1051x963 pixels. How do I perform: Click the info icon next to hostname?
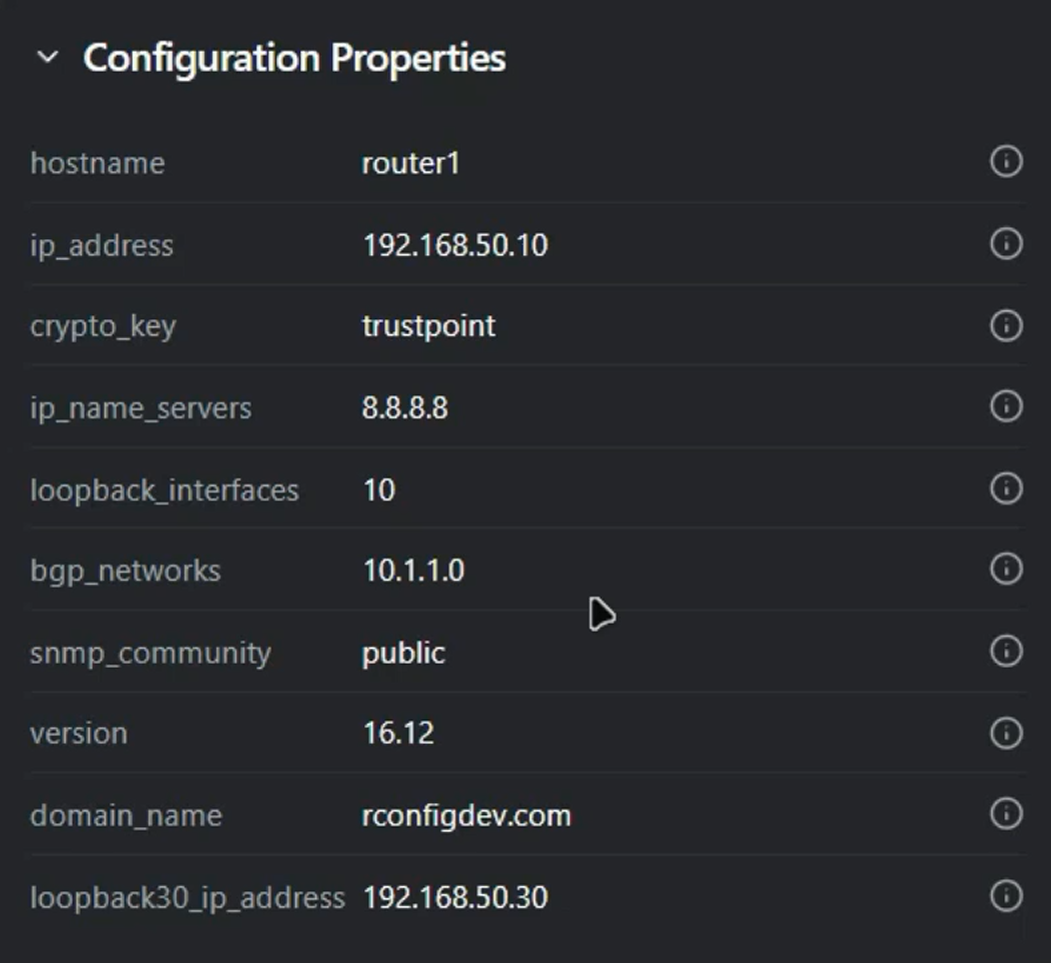coord(1005,163)
